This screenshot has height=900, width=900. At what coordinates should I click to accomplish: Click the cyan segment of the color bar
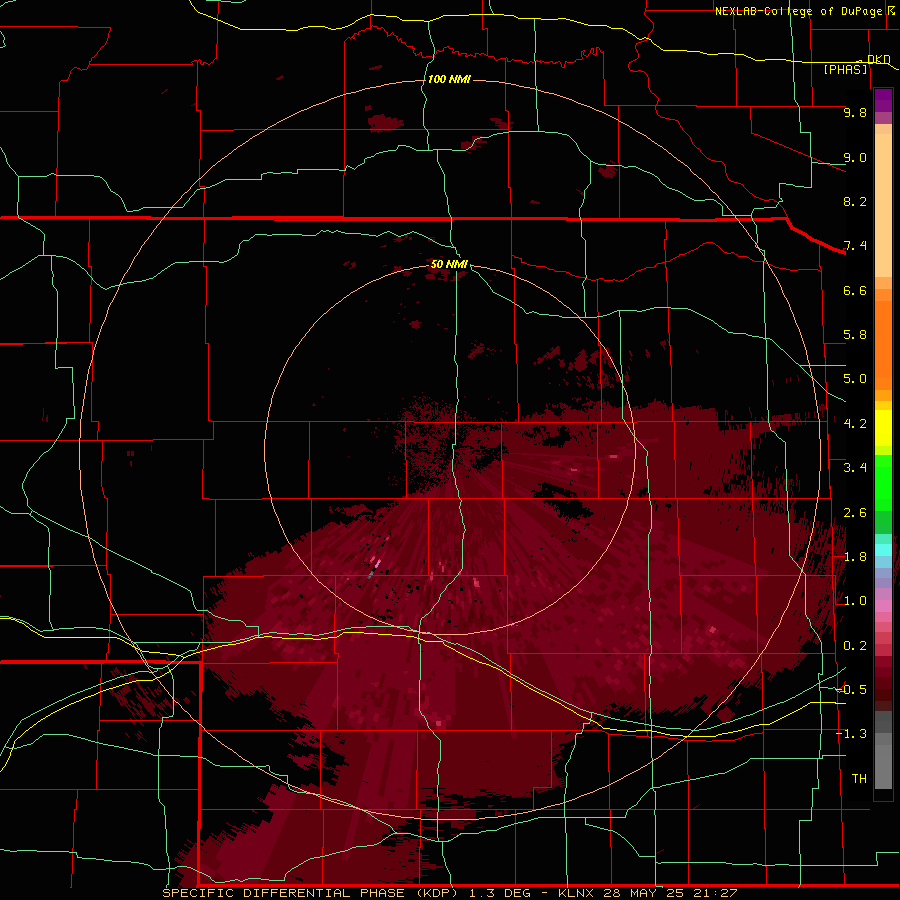point(883,549)
